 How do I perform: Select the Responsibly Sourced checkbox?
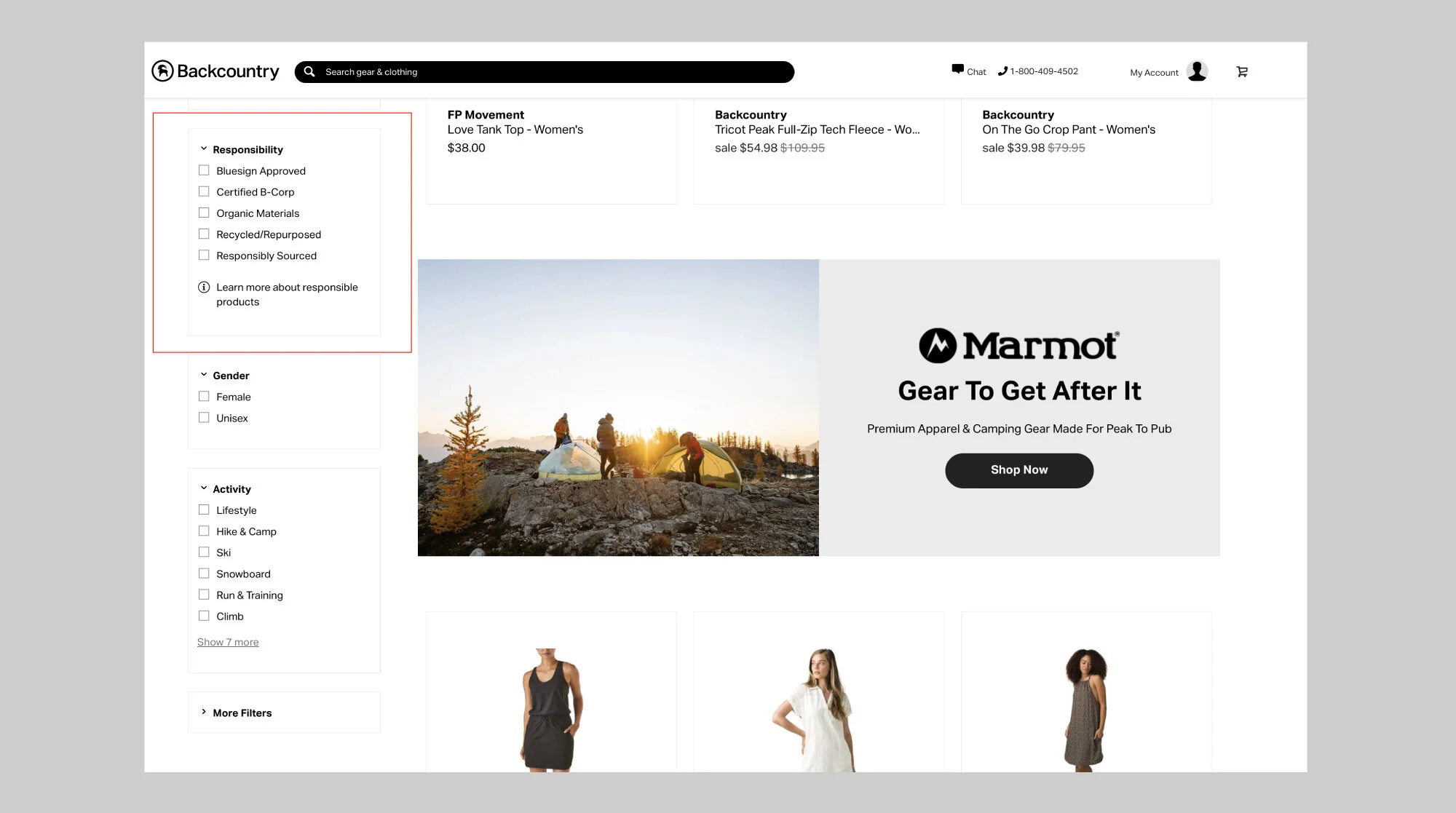click(x=204, y=255)
